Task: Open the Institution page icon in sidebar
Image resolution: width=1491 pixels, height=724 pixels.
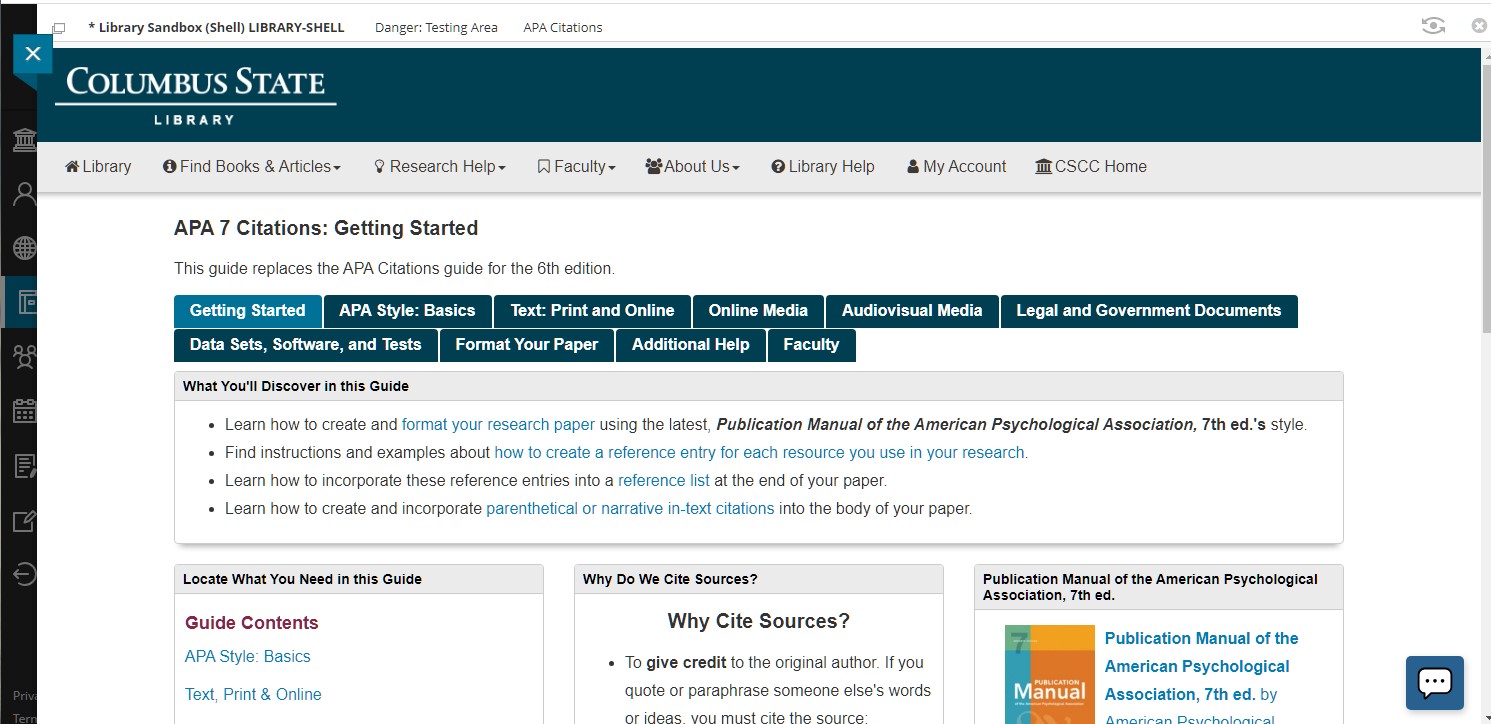Action: 24,140
